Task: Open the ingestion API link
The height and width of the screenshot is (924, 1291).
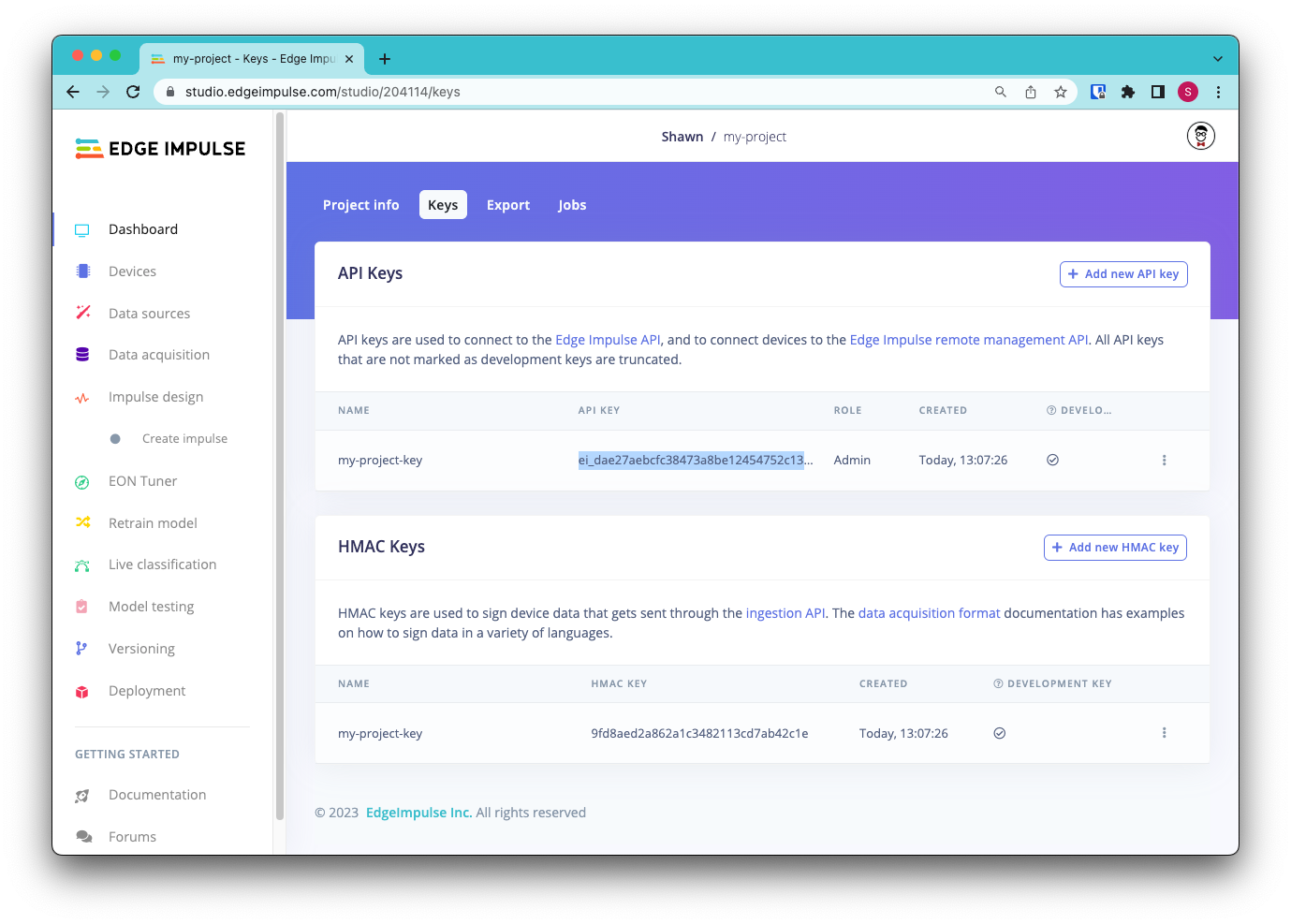Action: [785, 613]
